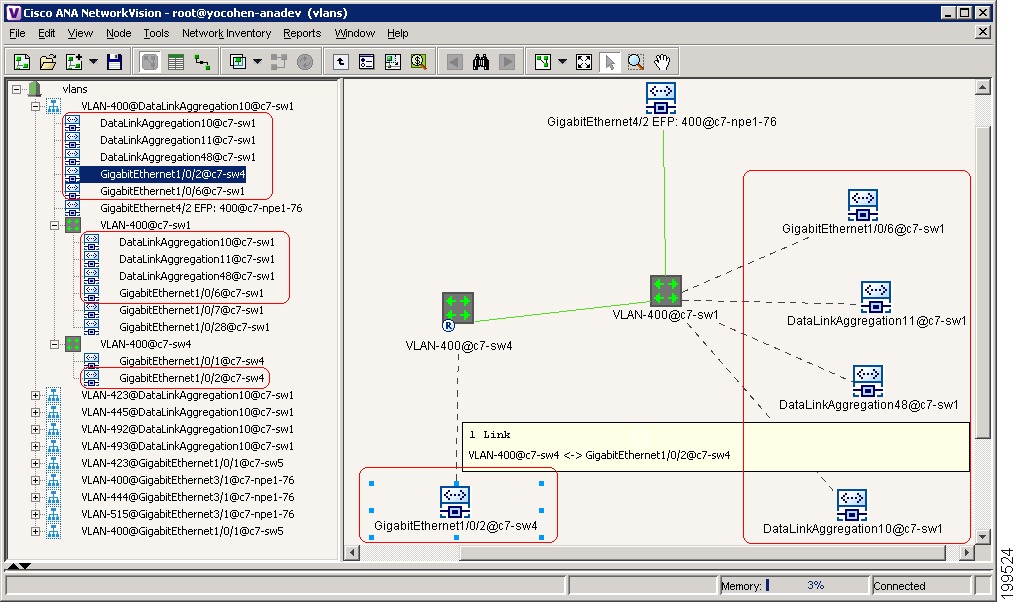Viewport: 1017px width, 602px height.
Task: Select GigabitEthernet1/0/1@c7-sw4 tree item
Action: click(x=191, y=361)
